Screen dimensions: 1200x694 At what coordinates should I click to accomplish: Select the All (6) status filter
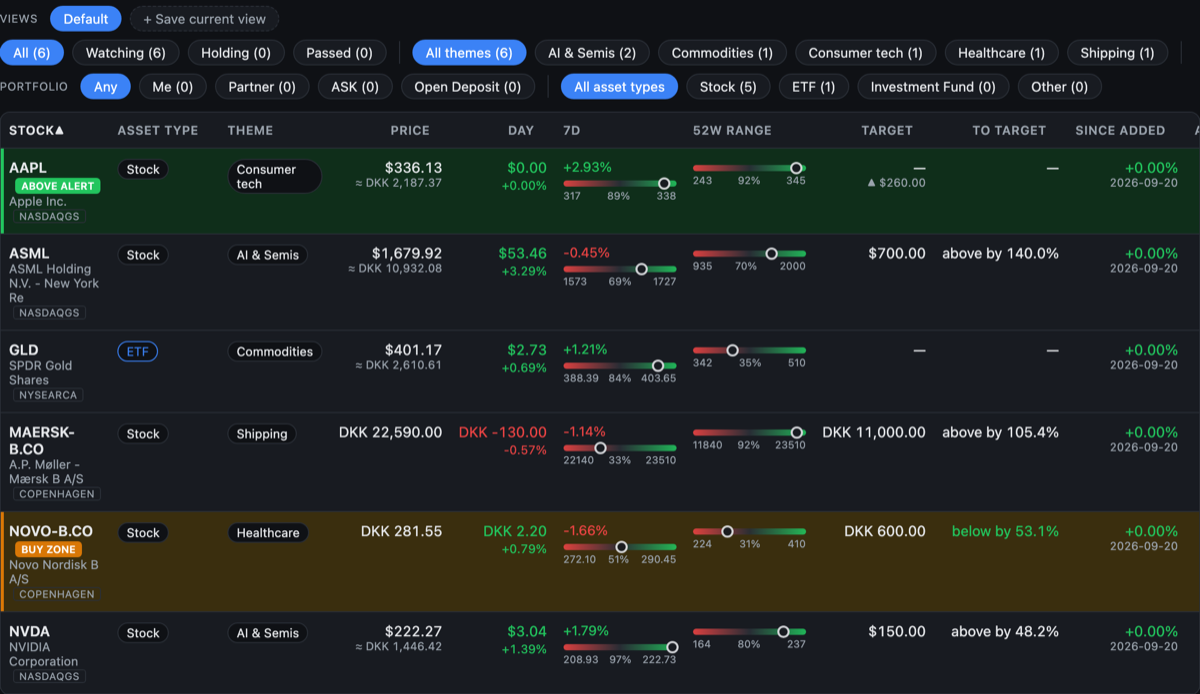[x=32, y=53]
